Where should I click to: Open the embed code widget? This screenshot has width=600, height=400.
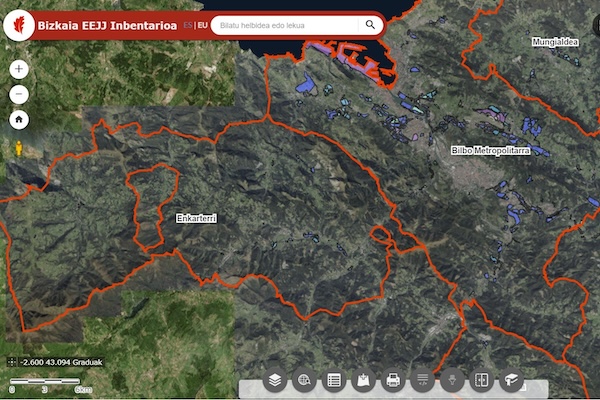pos(423,381)
